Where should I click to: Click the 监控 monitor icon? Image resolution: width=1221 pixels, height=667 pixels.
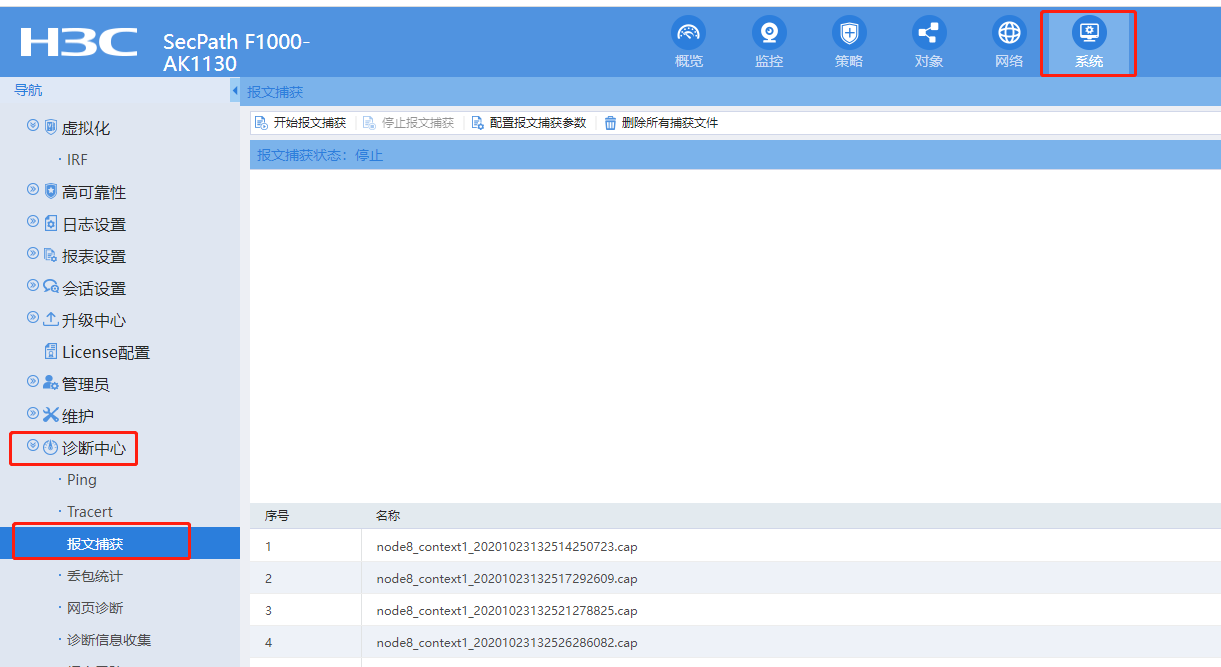click(769, 34)
